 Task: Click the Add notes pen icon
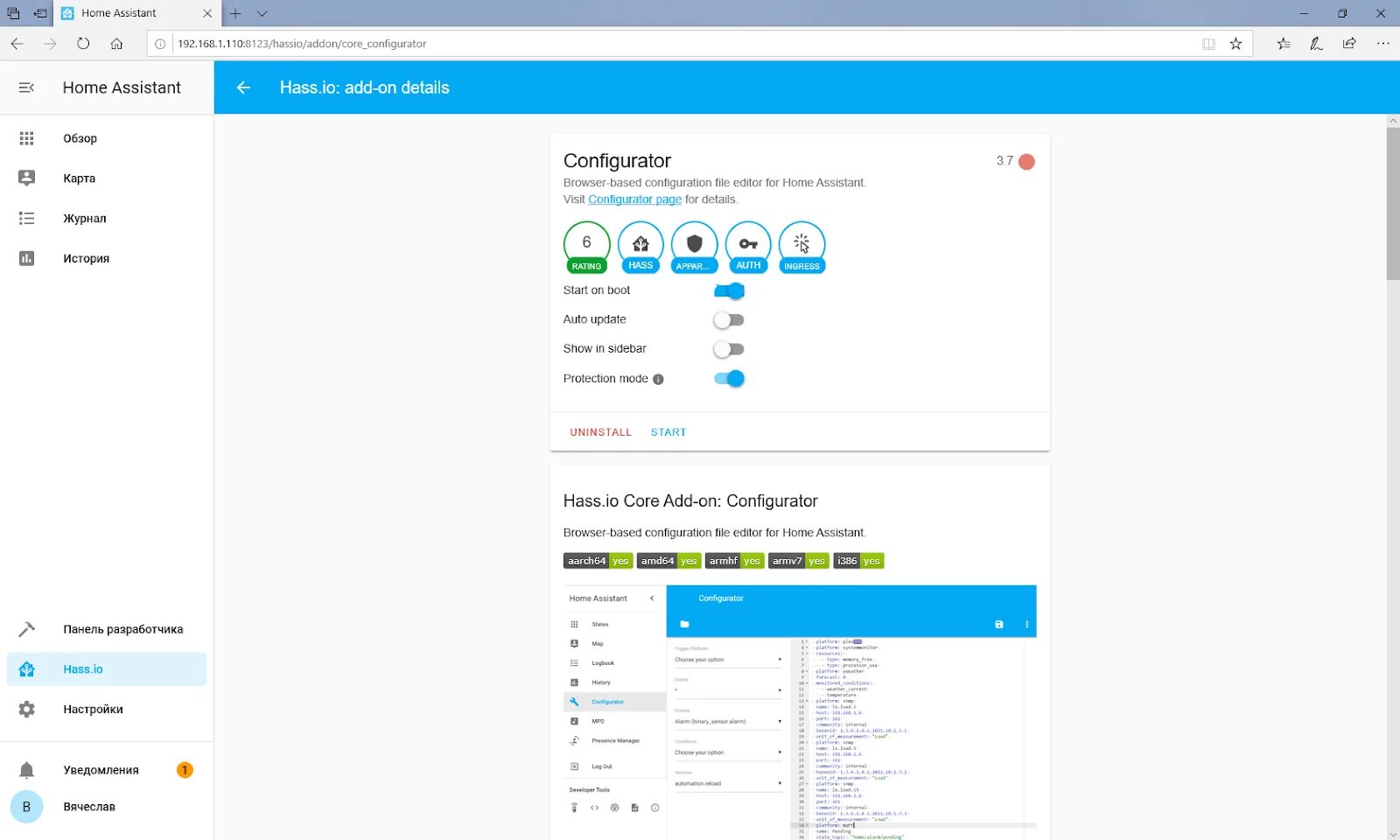pos(1316,44)
